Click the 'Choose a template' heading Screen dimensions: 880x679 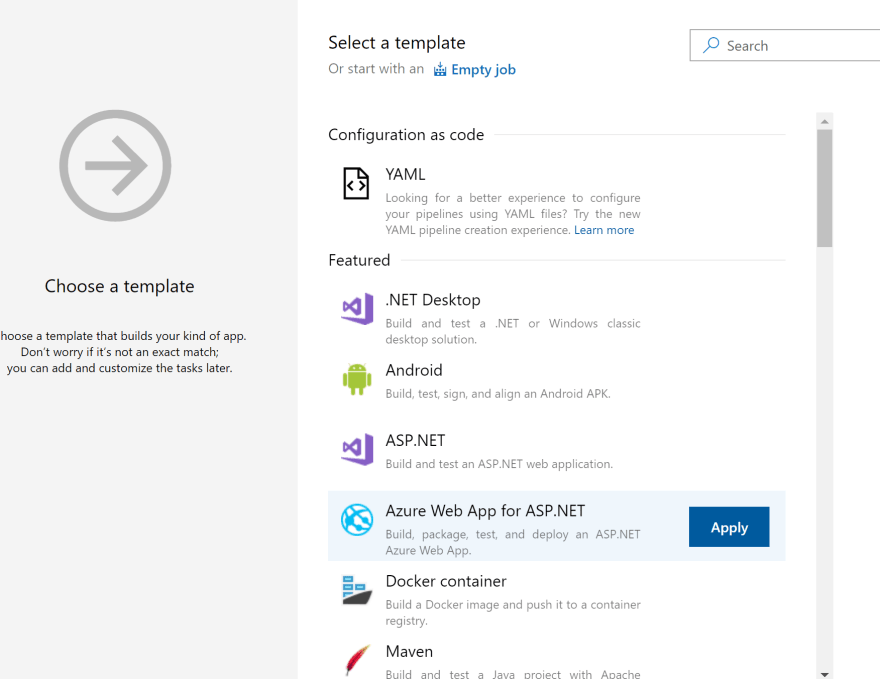[120, 286]
